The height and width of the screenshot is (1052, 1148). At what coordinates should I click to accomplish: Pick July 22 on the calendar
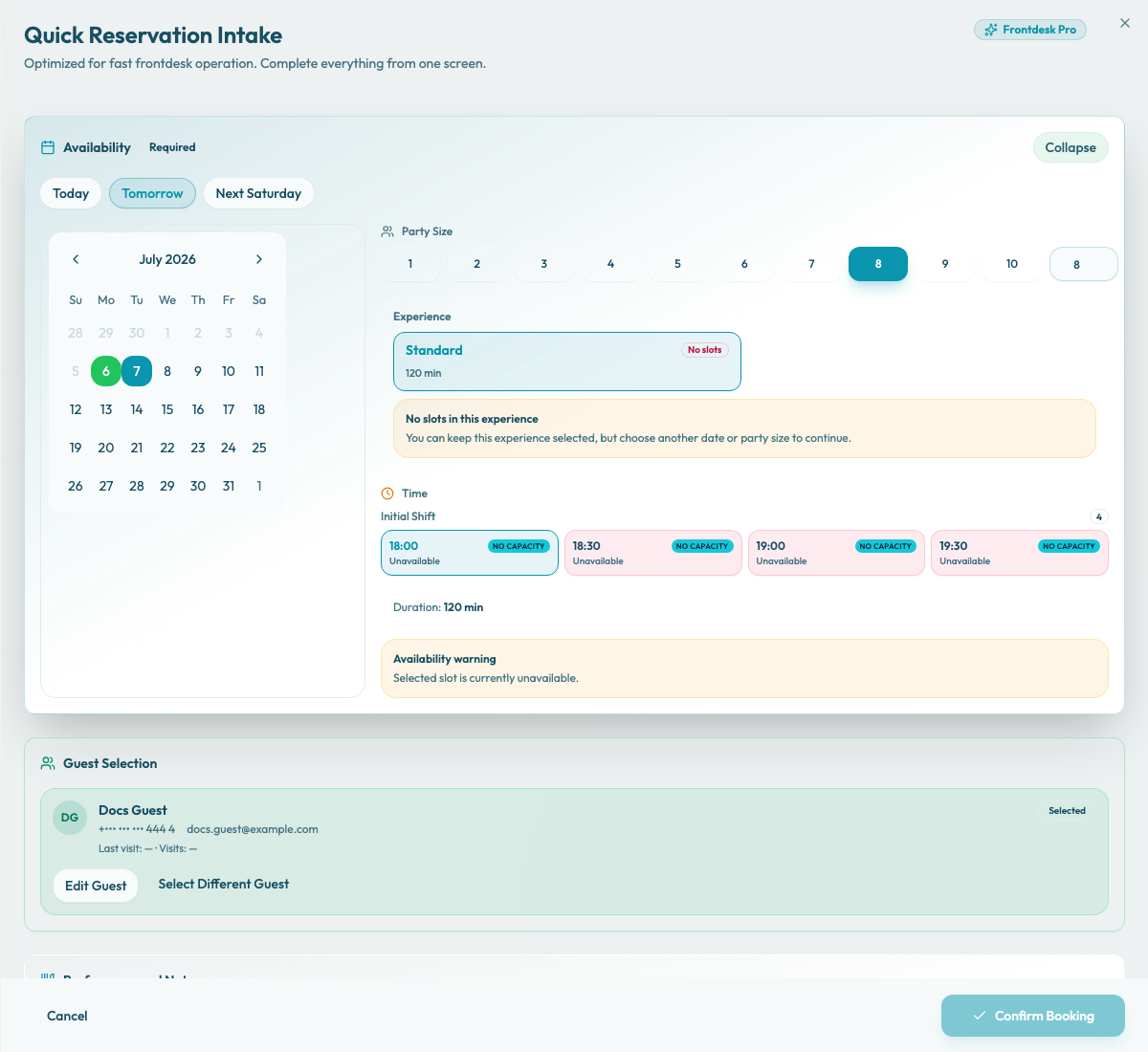point(167,448)
